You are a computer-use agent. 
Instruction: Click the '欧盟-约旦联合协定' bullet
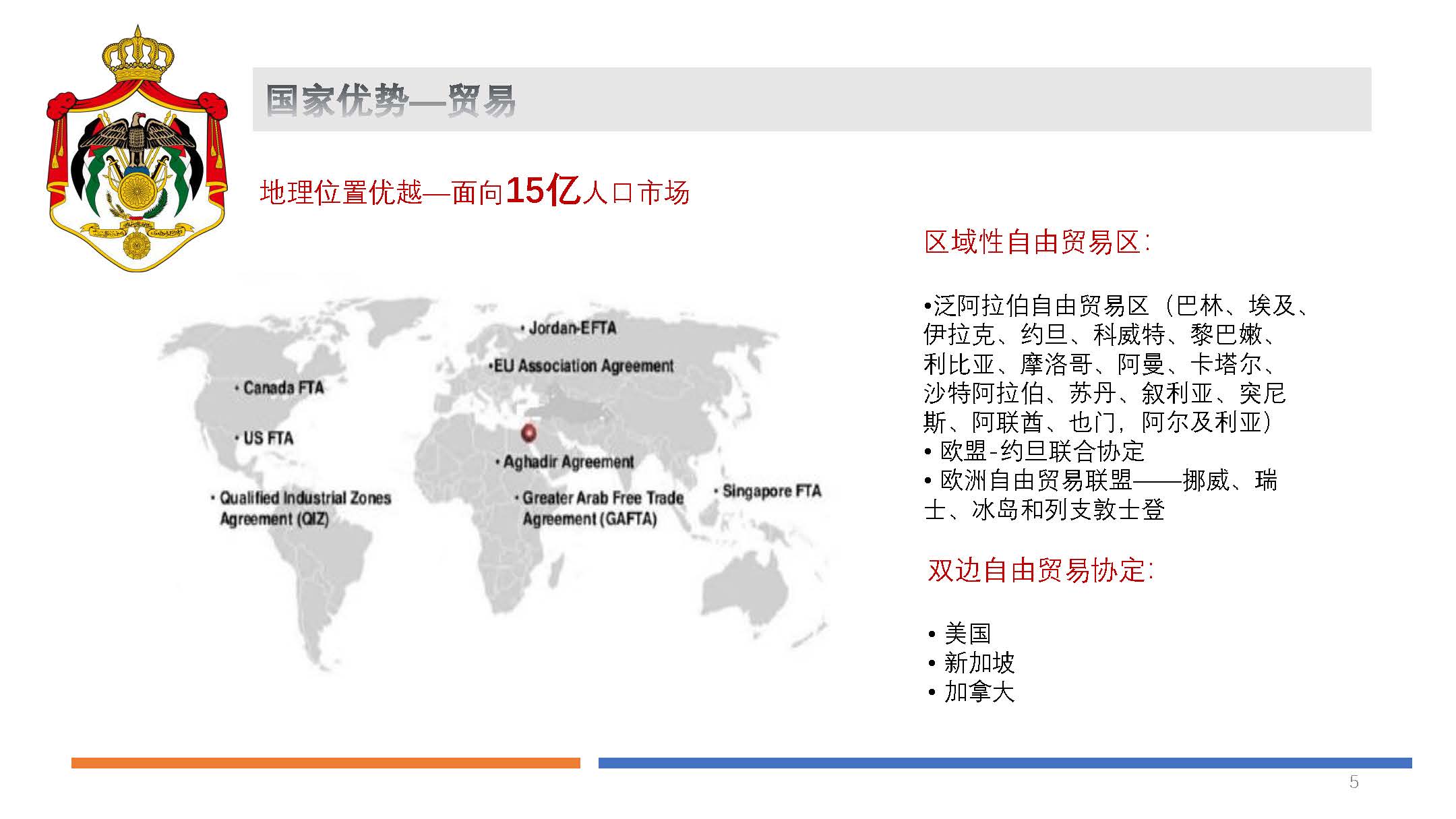[1034, 451]
